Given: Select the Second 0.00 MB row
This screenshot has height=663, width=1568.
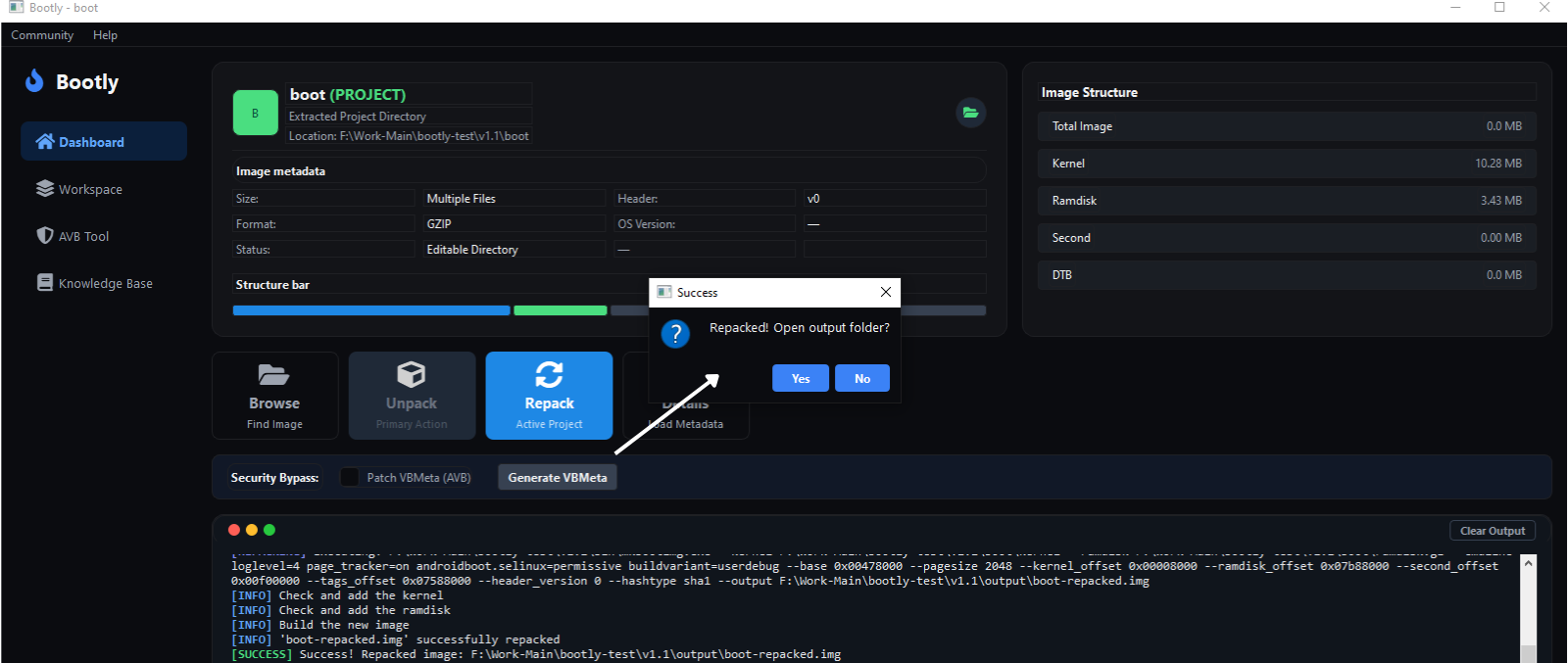Looking at the screenshot, I should coord(1287,238).
